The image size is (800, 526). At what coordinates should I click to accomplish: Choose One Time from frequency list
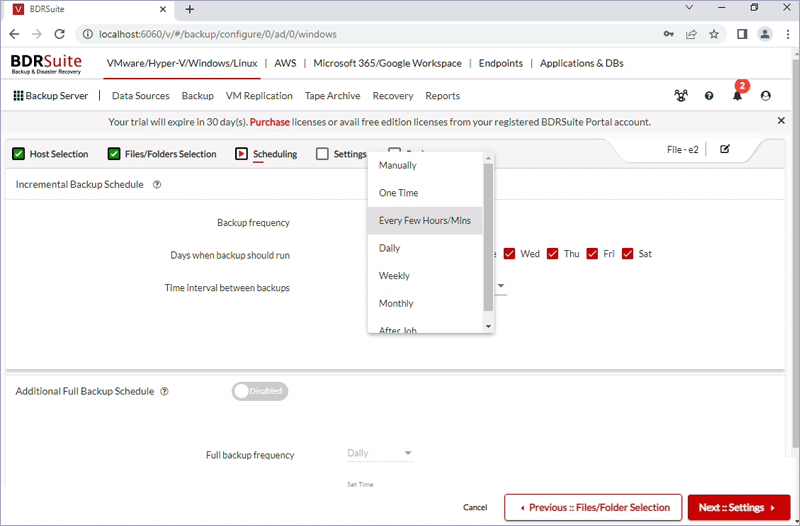click(424, 193)
